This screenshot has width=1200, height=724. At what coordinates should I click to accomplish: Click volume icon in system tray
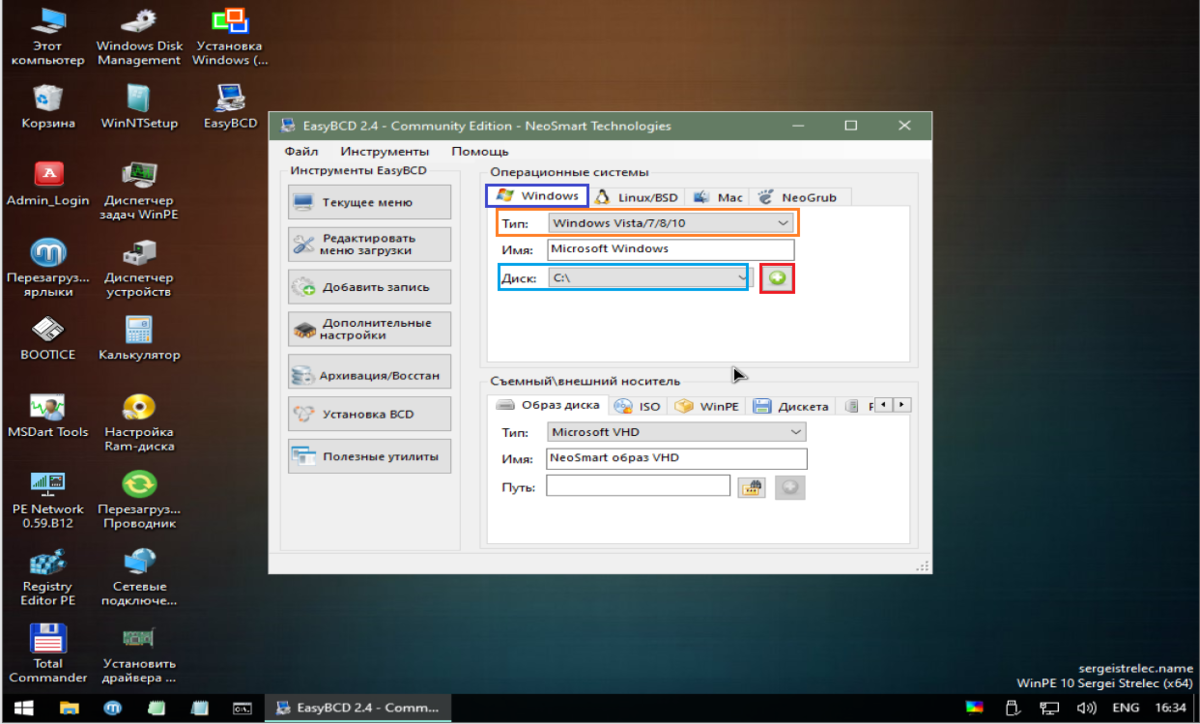pyautogui.click(x=1087, y=708)
